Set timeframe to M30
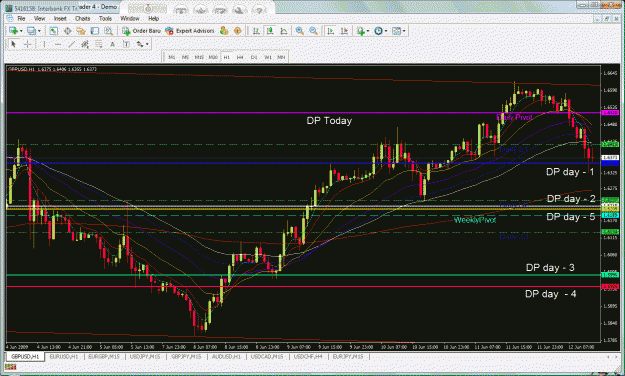This screenshot has height=376, width=625. [213, 57]
